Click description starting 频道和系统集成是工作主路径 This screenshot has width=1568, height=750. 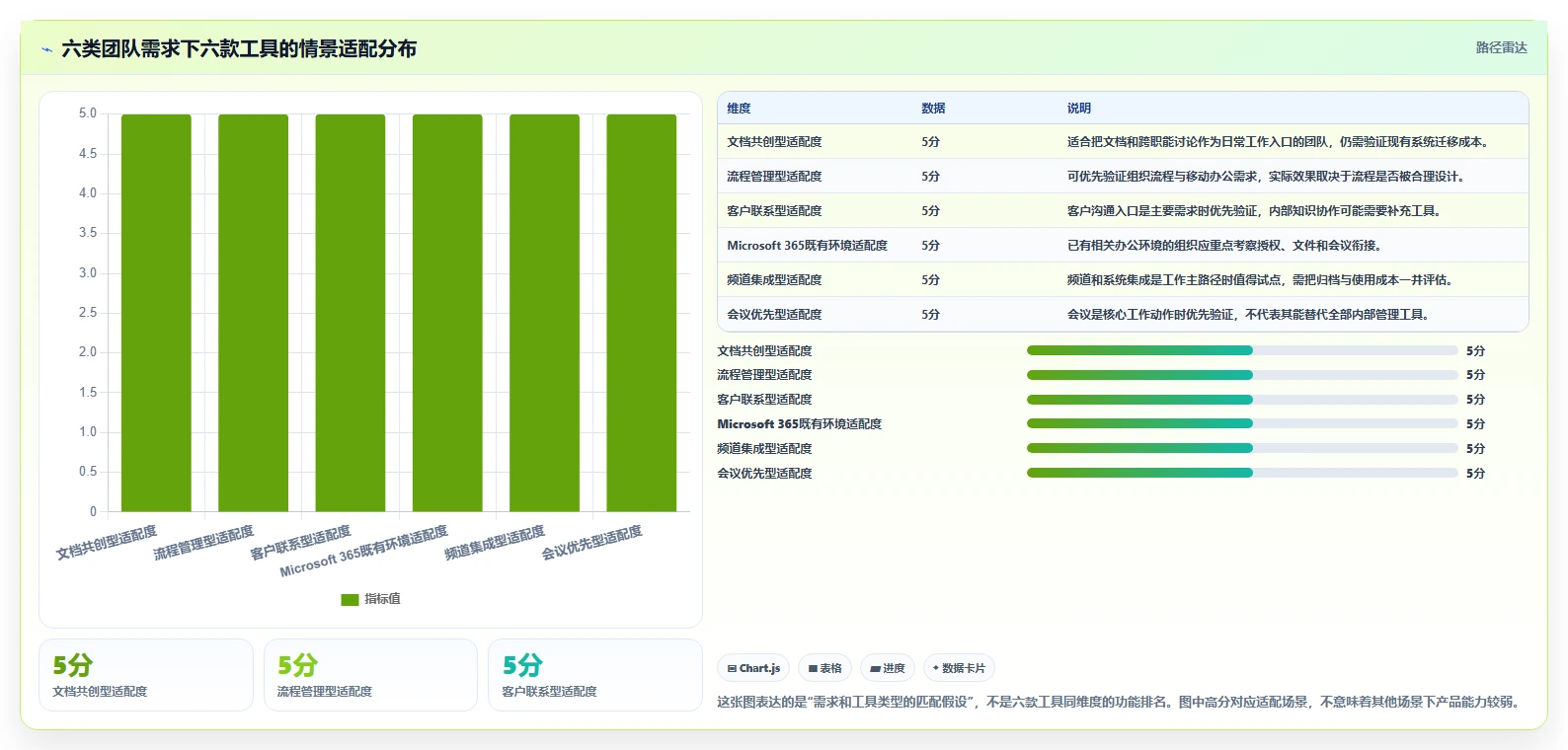[1260, 280]
